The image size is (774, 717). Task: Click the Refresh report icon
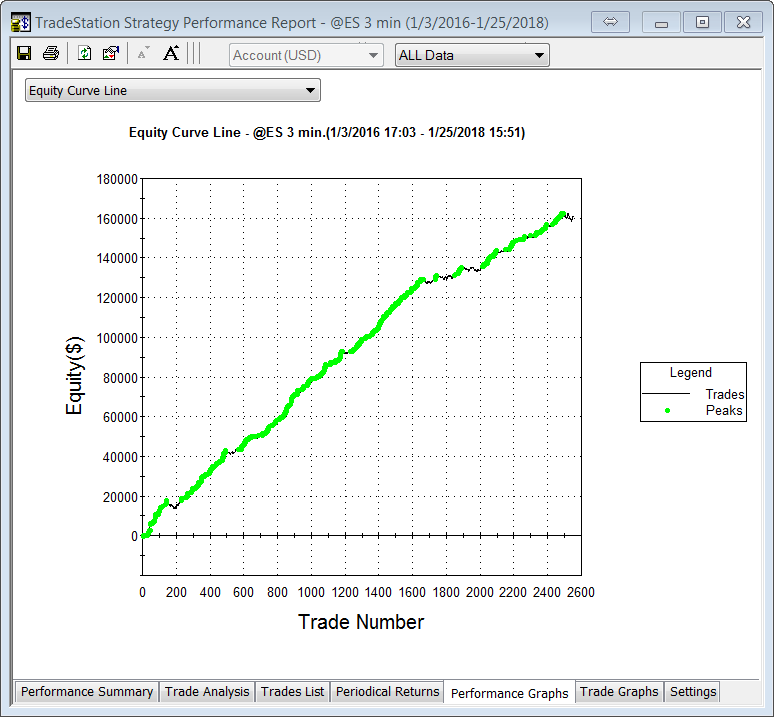coord(85,54)
